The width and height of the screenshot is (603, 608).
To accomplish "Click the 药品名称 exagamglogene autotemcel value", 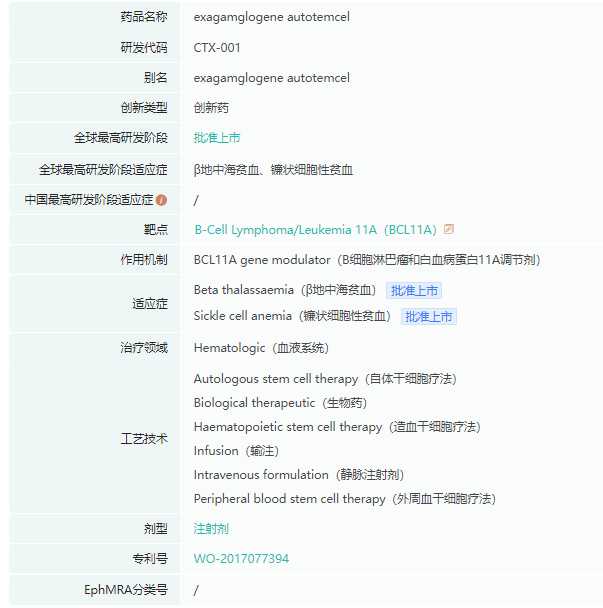I will point(271,17).
